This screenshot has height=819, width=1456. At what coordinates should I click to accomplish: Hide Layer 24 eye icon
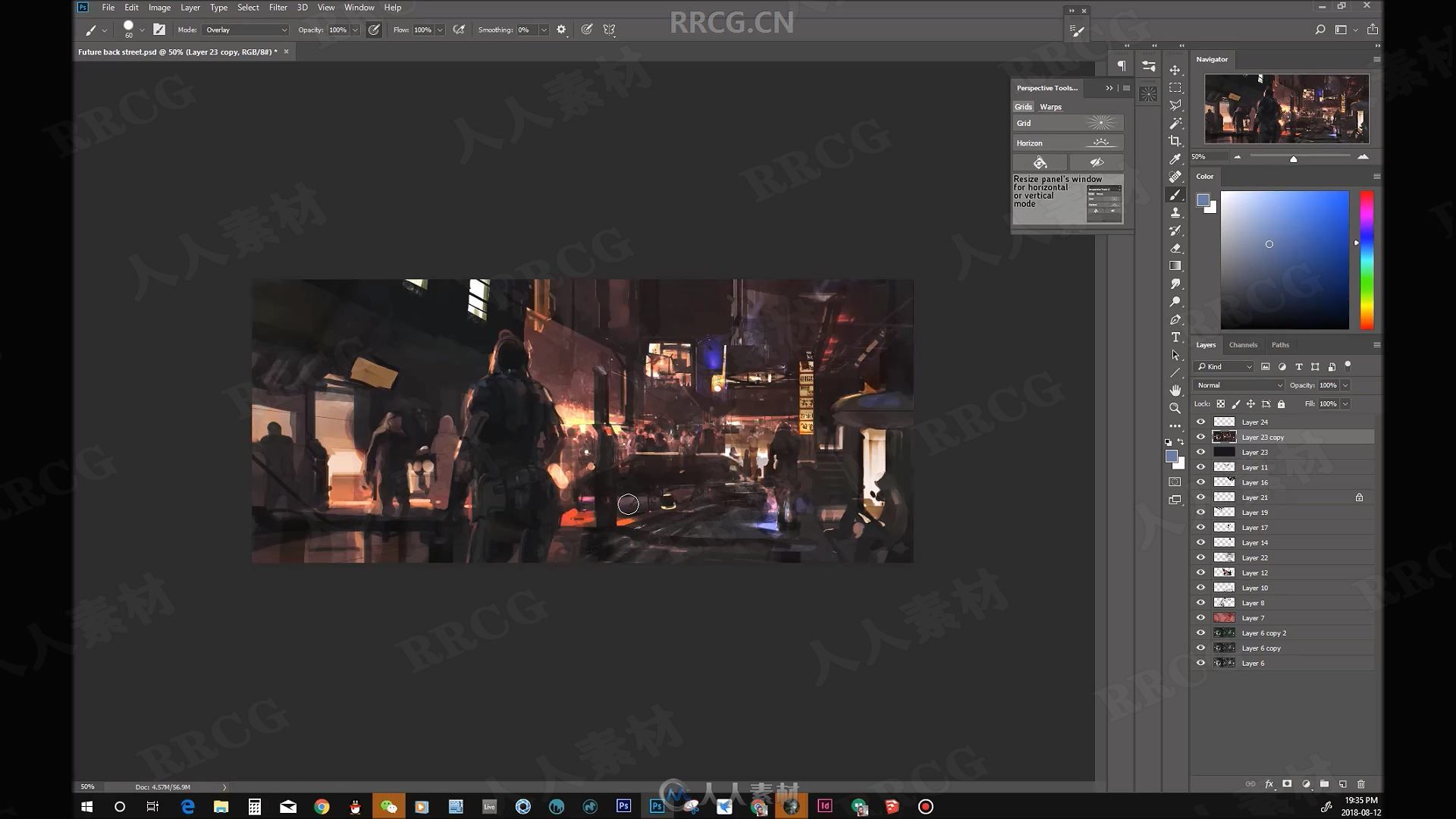point(1200,421)
